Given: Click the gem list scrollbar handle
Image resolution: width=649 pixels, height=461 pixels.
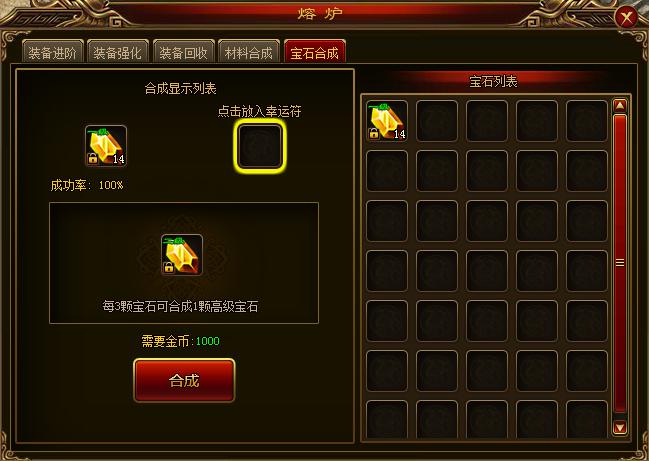Looking at the screenshot, I should [x=620, y=263].
